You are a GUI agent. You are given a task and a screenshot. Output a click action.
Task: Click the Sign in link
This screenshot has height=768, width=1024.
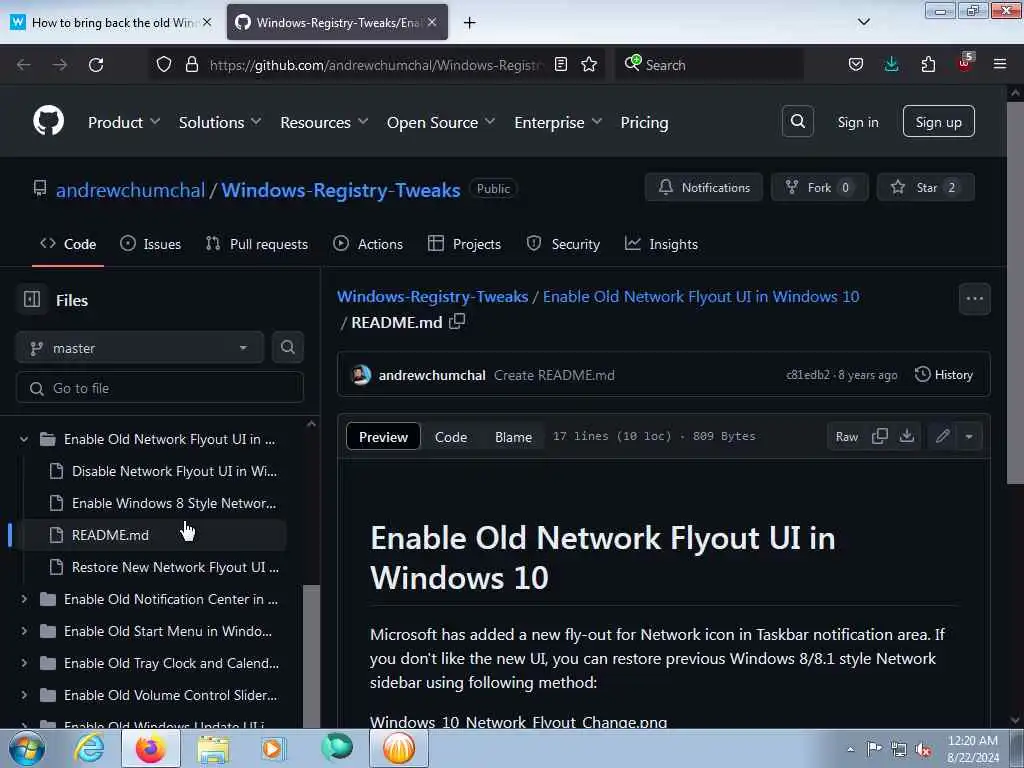857,122
